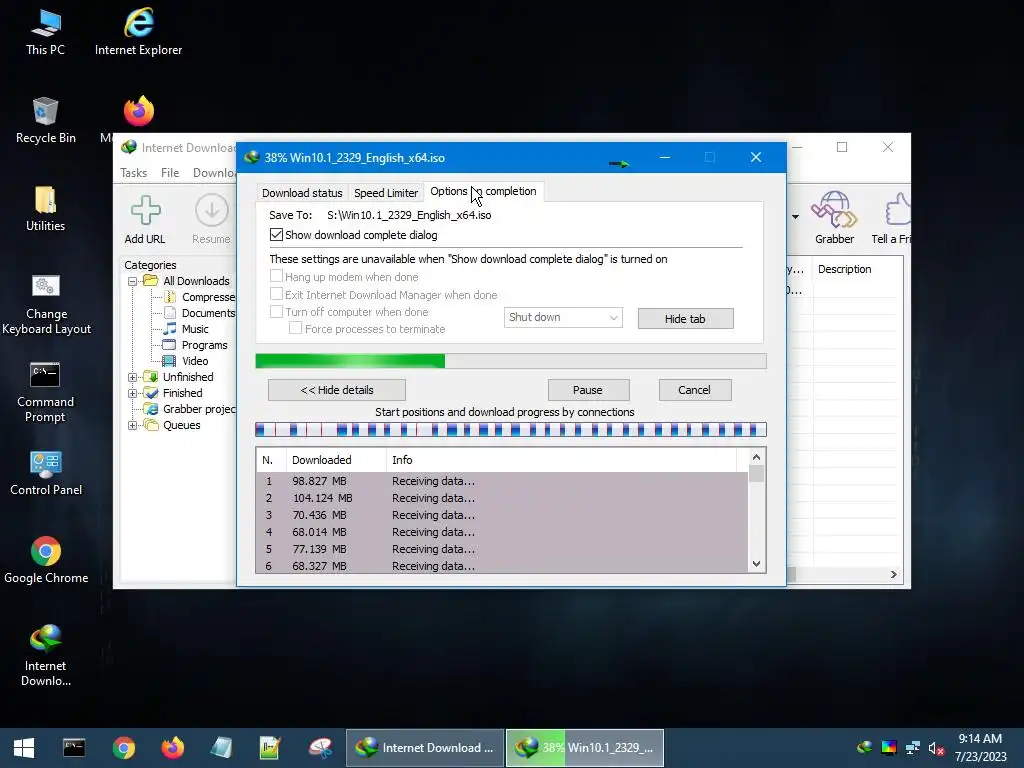The image size is (1024, 768).
Task: Open Control Panel desktop icon
Action: tap(46, 473)
